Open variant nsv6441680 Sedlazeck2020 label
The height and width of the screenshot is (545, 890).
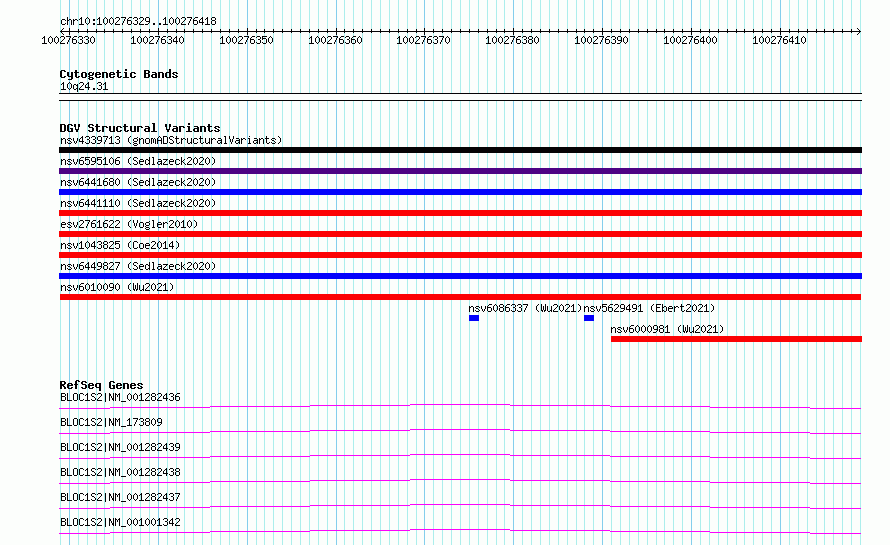click(x=138, y=182)
